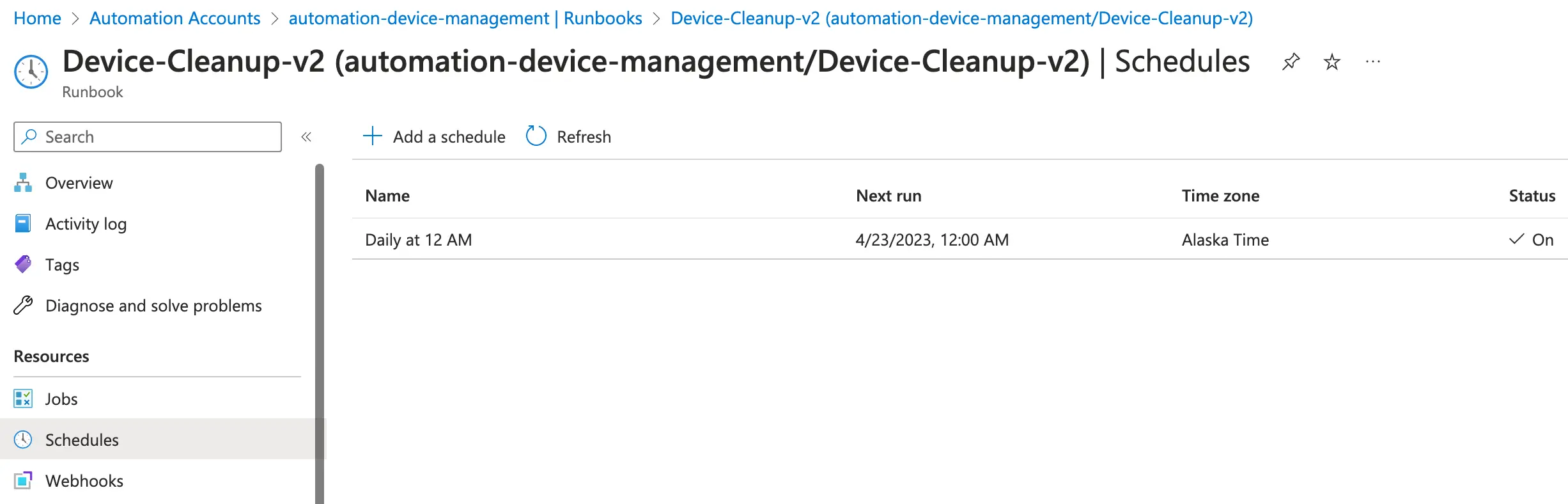The width and height of the screenshot is (1568, 504).
Task: Open the Daily at 12 AM schedule row
Action: (x=418, y=240)
